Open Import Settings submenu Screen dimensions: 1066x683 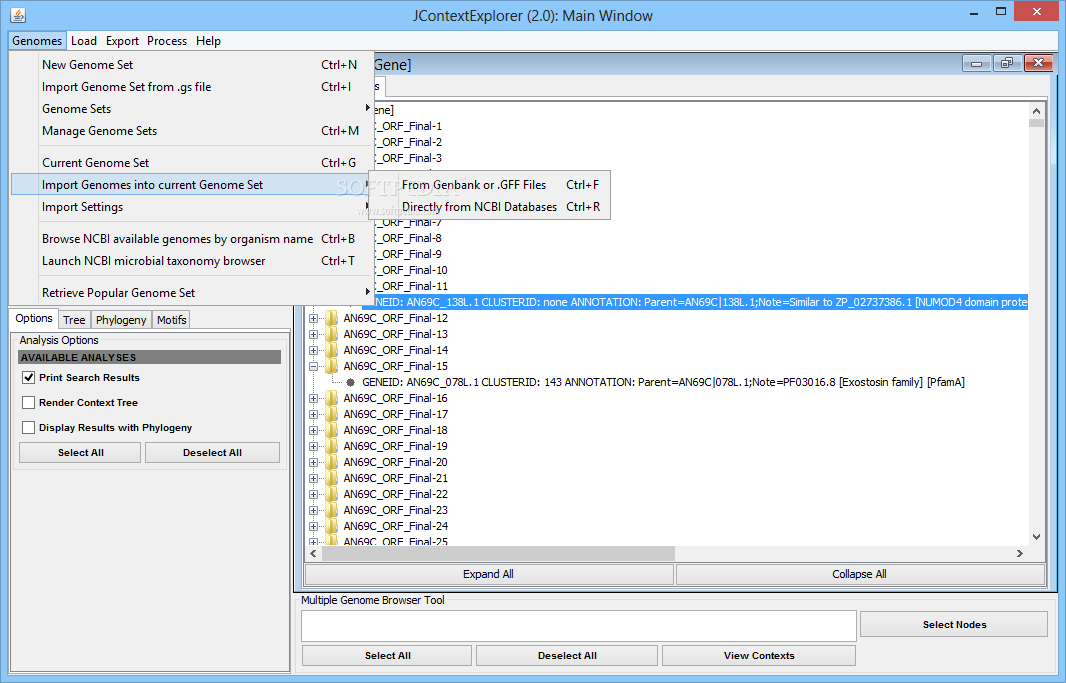pos(192,207)
